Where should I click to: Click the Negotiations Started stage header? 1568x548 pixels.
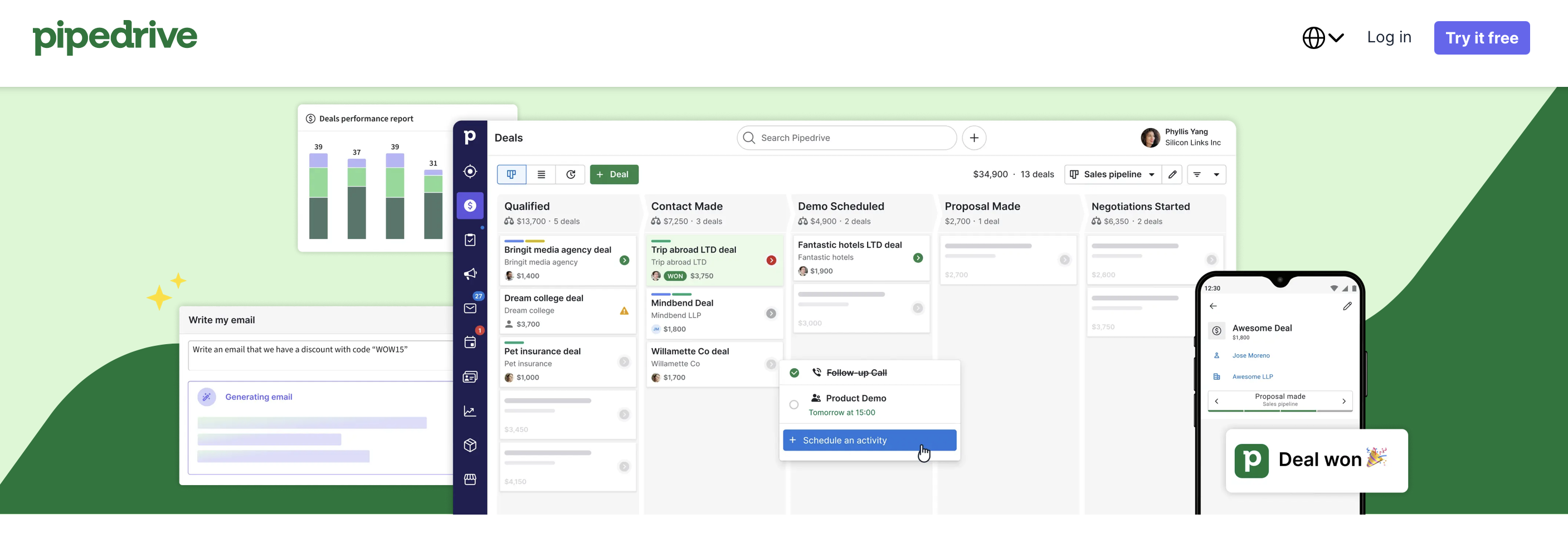pos(1155,213)
